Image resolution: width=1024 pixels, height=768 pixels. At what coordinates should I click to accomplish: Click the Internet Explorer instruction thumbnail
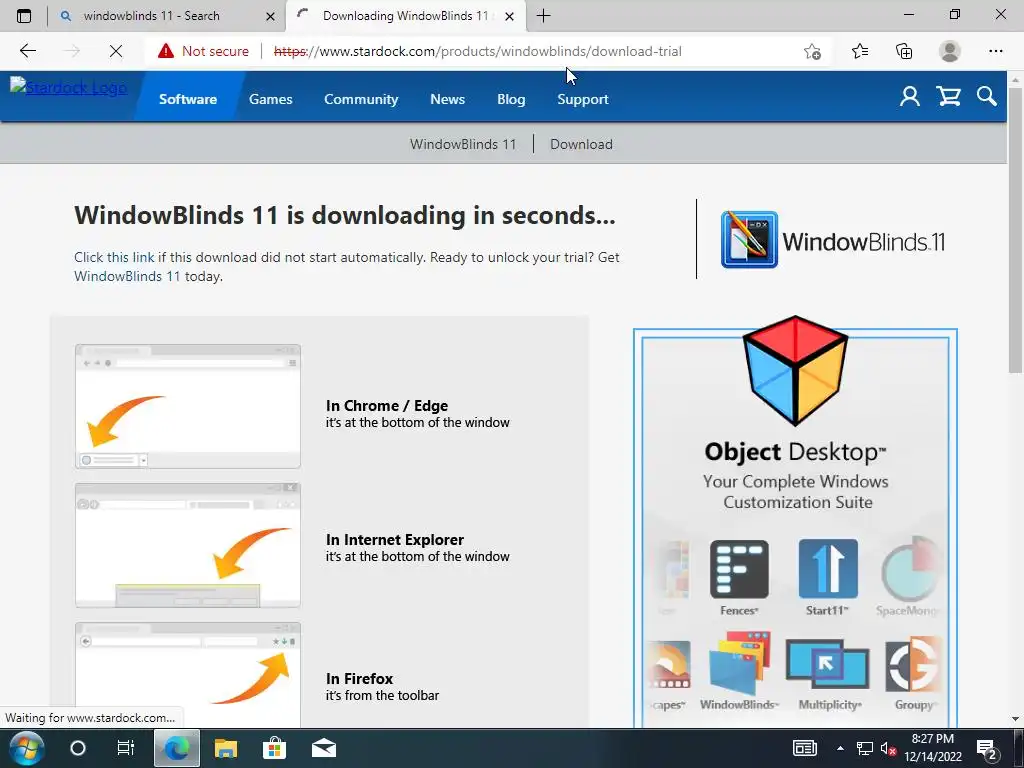pyautogui.click(x=188, y=545)
